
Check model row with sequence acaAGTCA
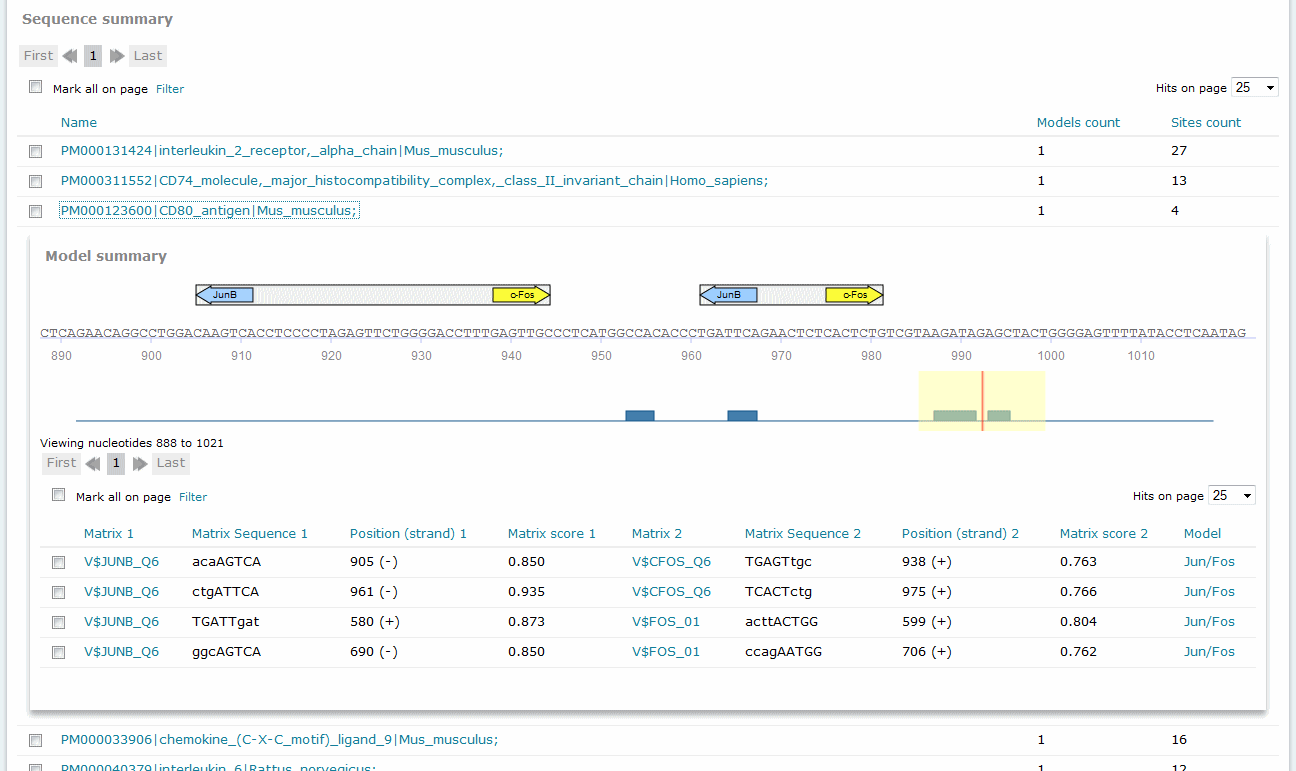[59, 562]
